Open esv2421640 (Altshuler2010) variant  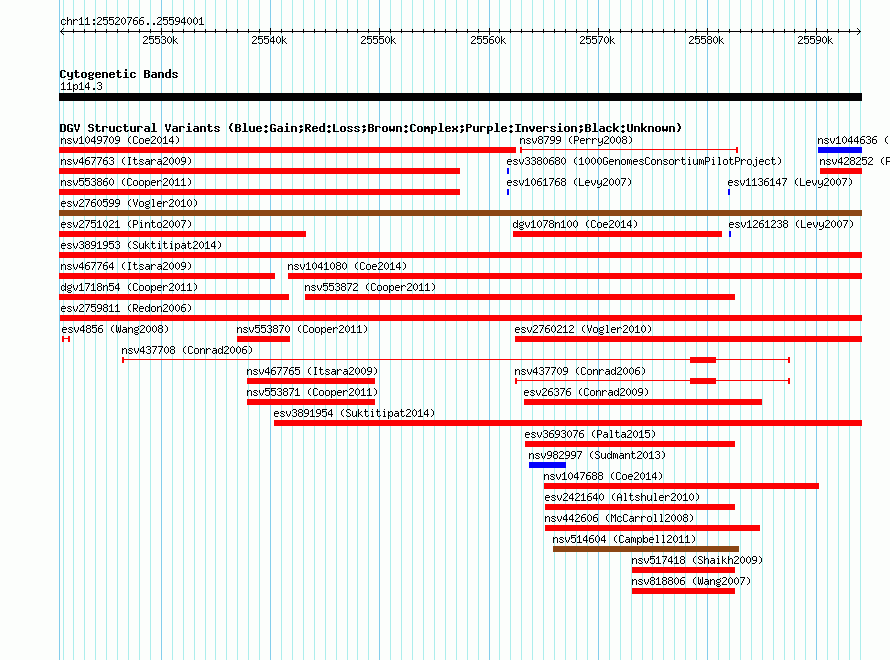(x=640, y=507)
